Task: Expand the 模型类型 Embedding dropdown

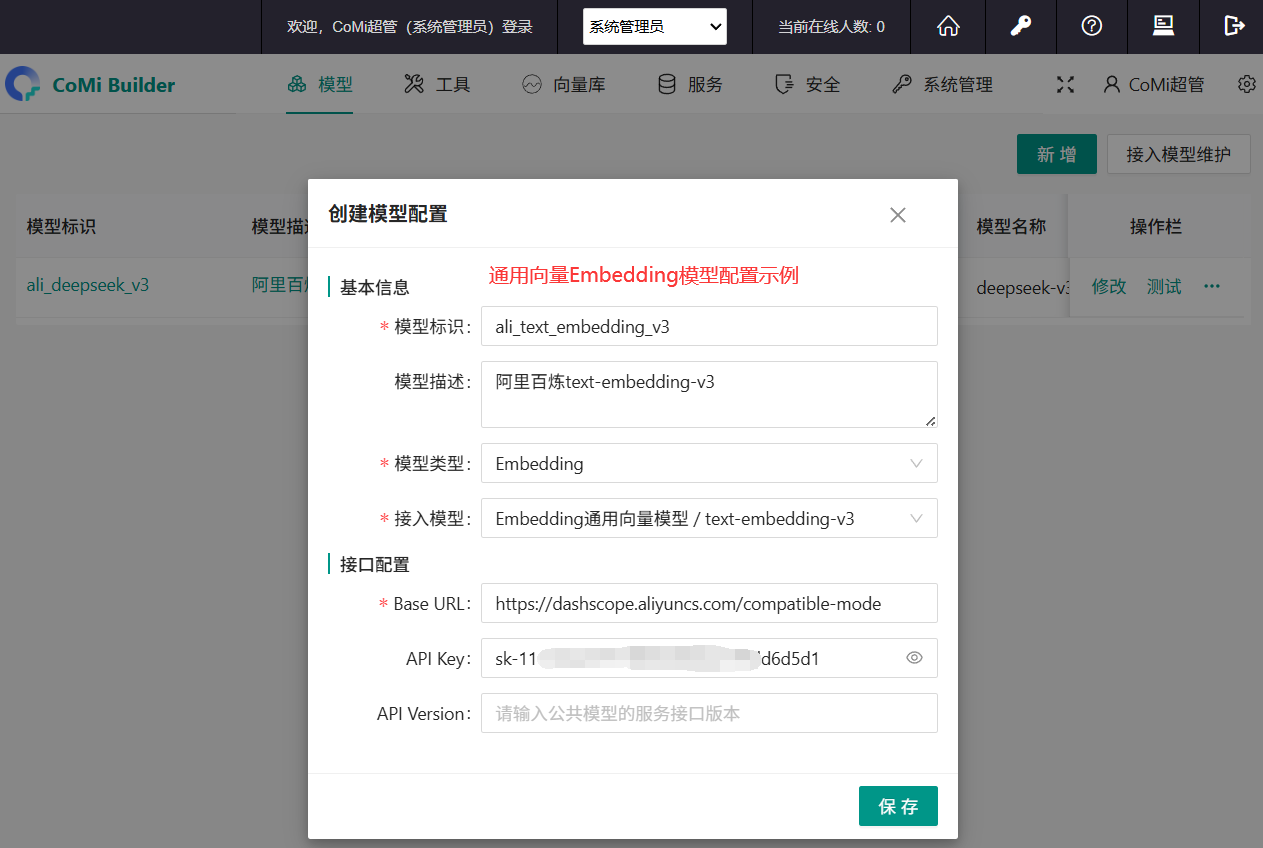Action: pos(709,464)
